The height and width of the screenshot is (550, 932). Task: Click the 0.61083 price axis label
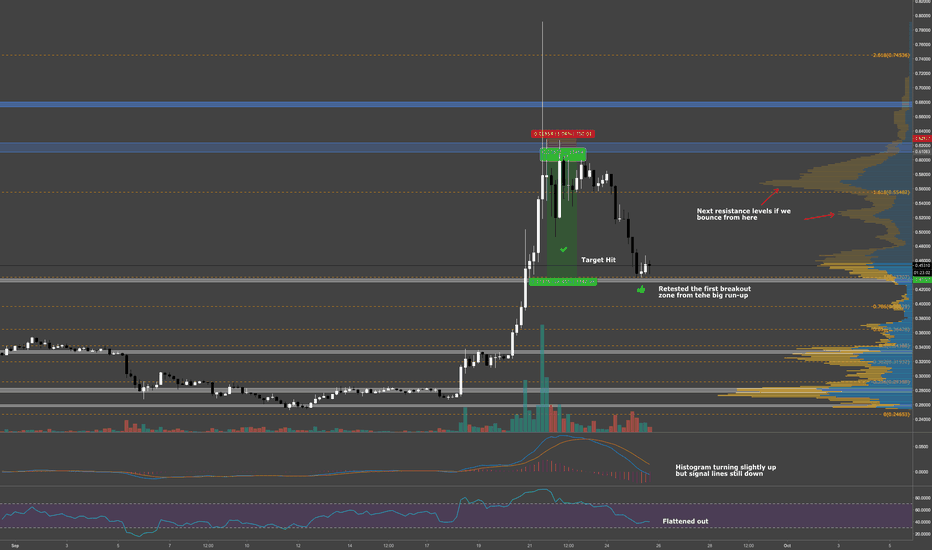click(x=922, y=152)
